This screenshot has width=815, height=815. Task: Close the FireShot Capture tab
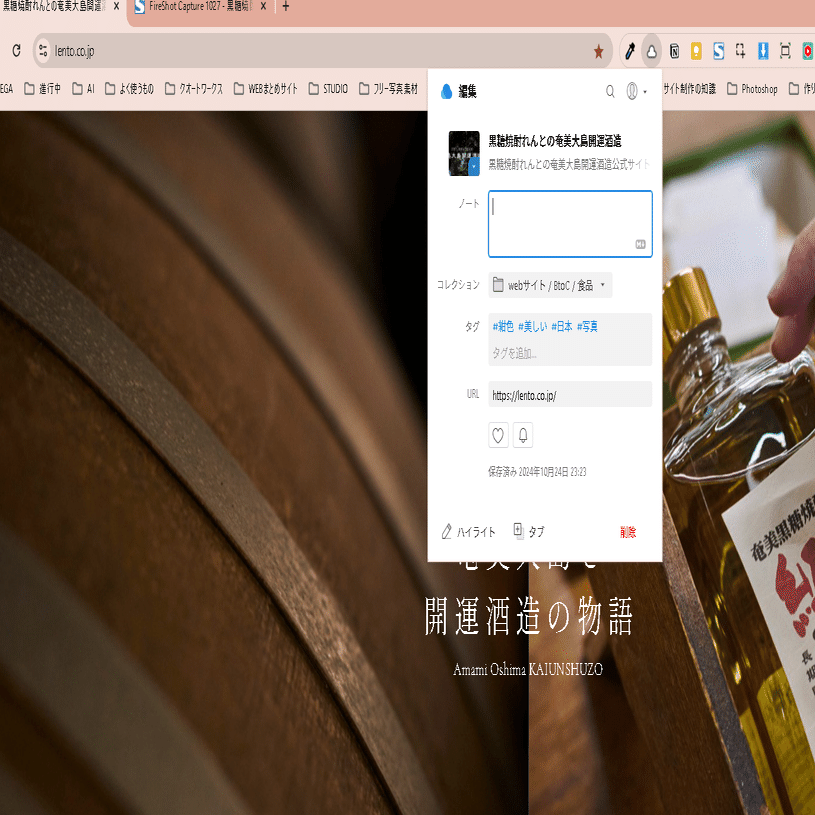264,6
